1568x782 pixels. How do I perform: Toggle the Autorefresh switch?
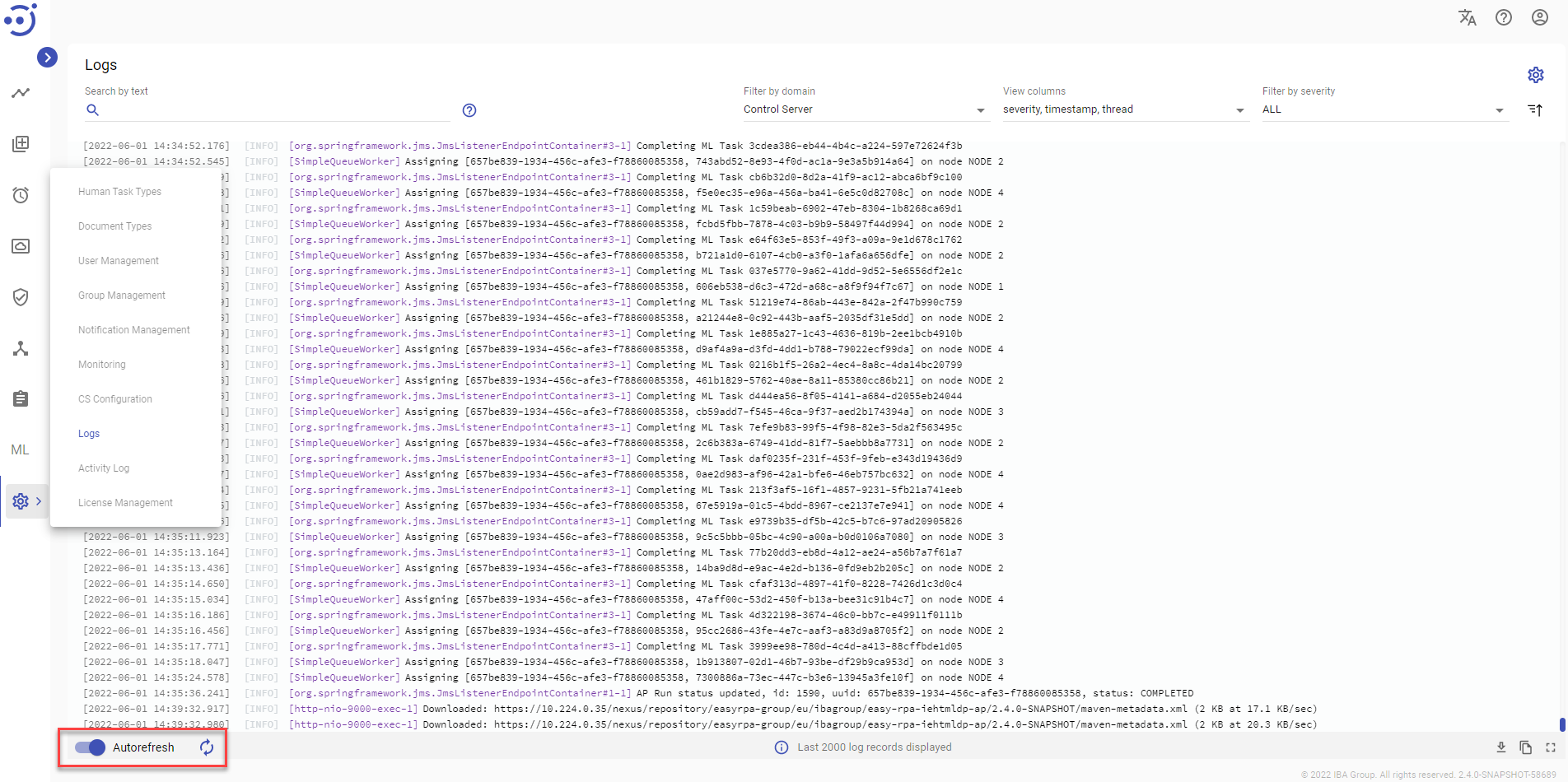[x=91, y=747]
